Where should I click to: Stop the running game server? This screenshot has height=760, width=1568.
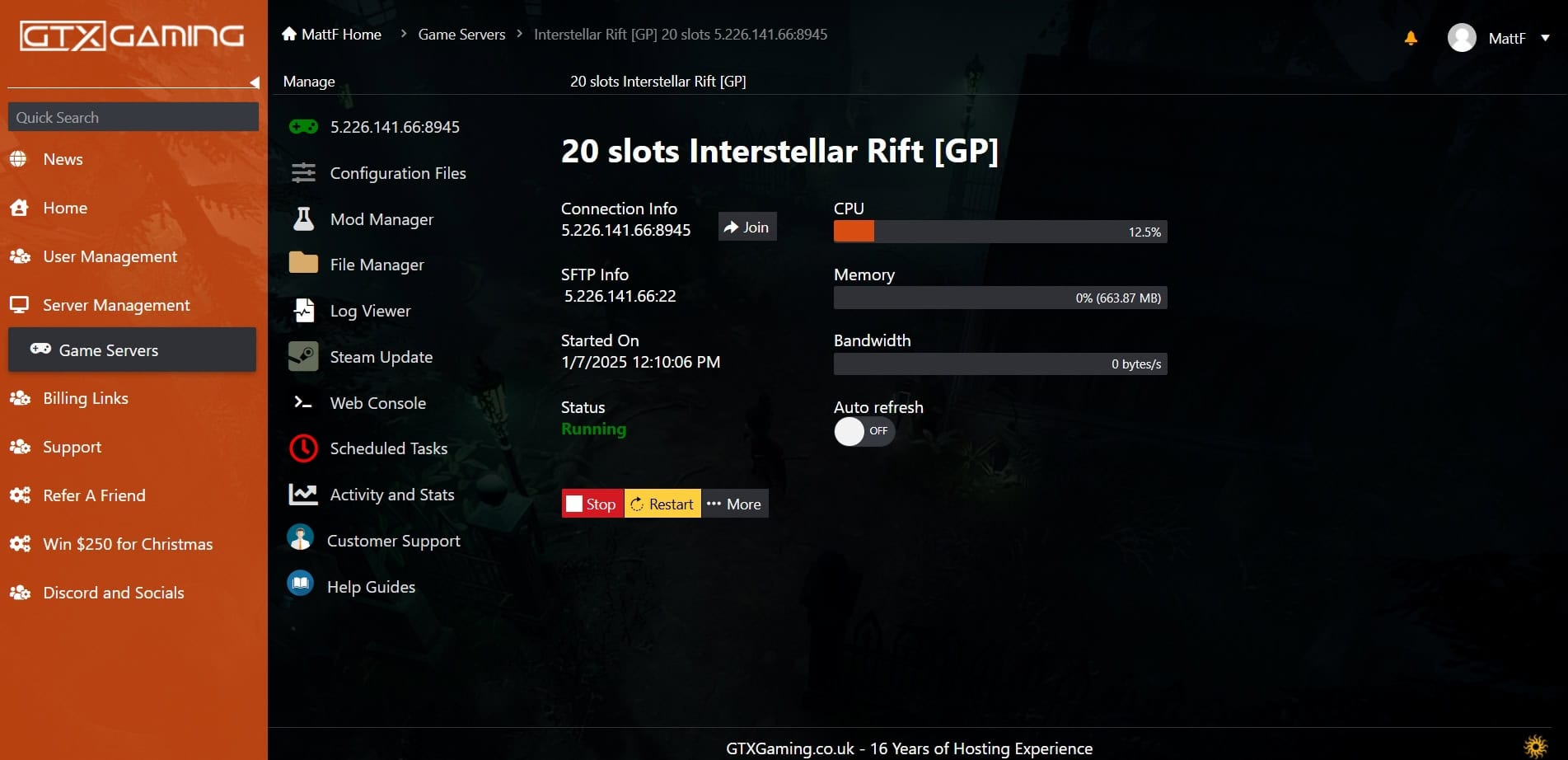coord(592,504)
